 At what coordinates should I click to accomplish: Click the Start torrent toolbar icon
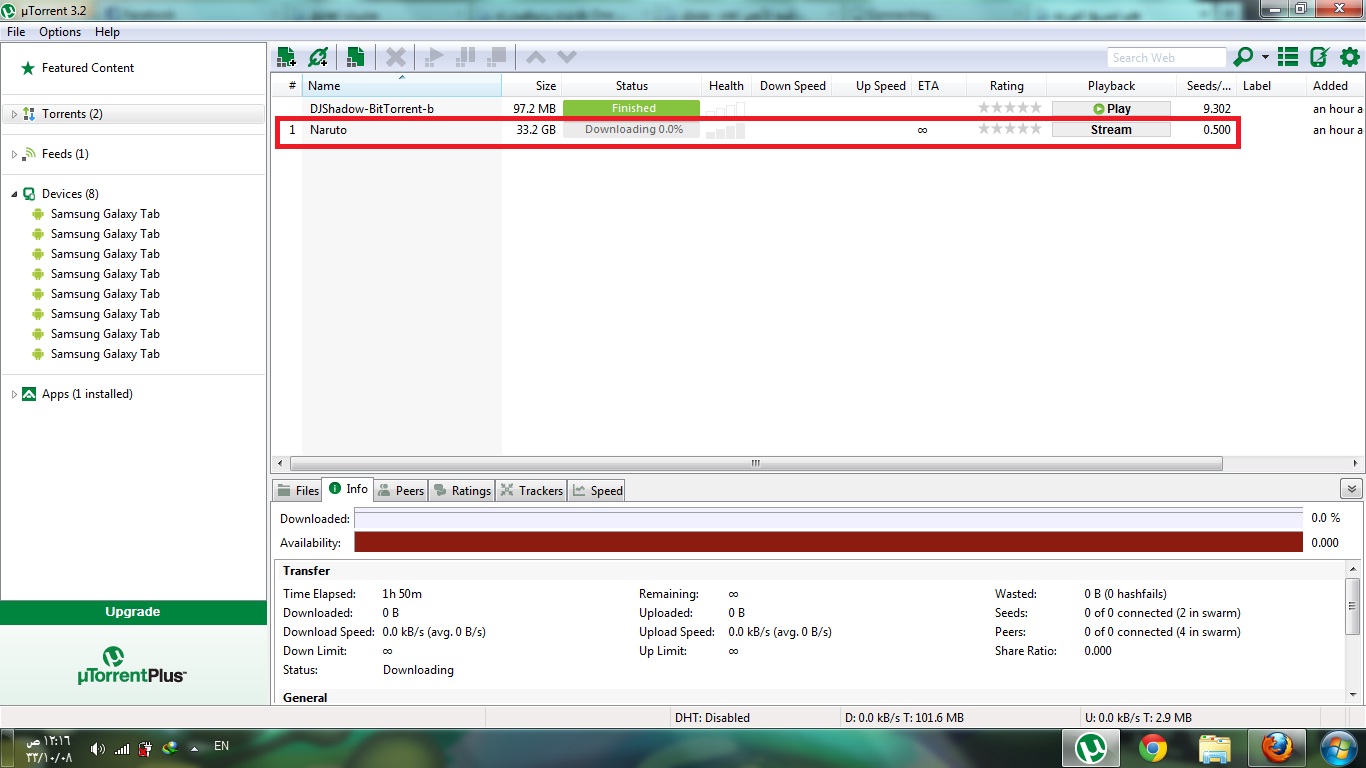pyautogui.click(x=433, y=57)
